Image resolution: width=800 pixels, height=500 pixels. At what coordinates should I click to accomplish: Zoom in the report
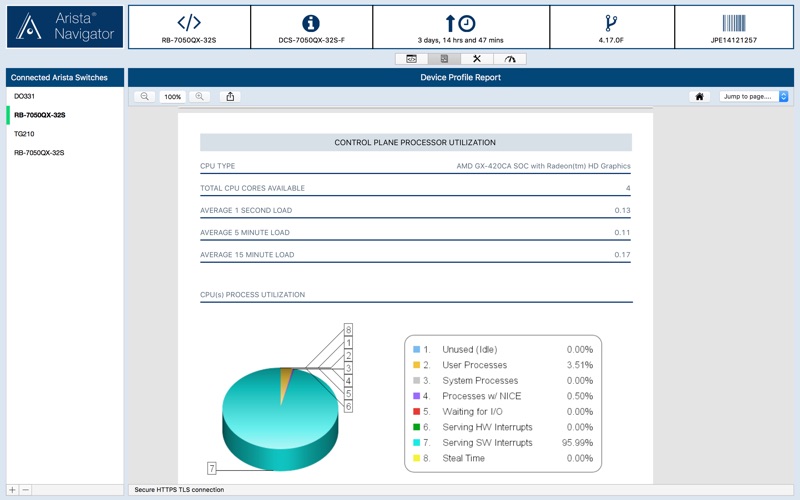199,96
